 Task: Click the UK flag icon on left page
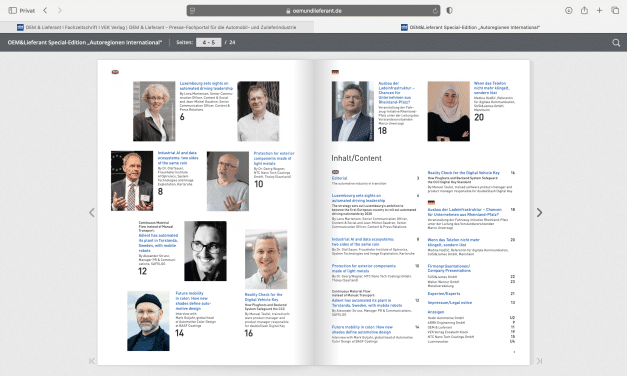[x=115, y=72]
